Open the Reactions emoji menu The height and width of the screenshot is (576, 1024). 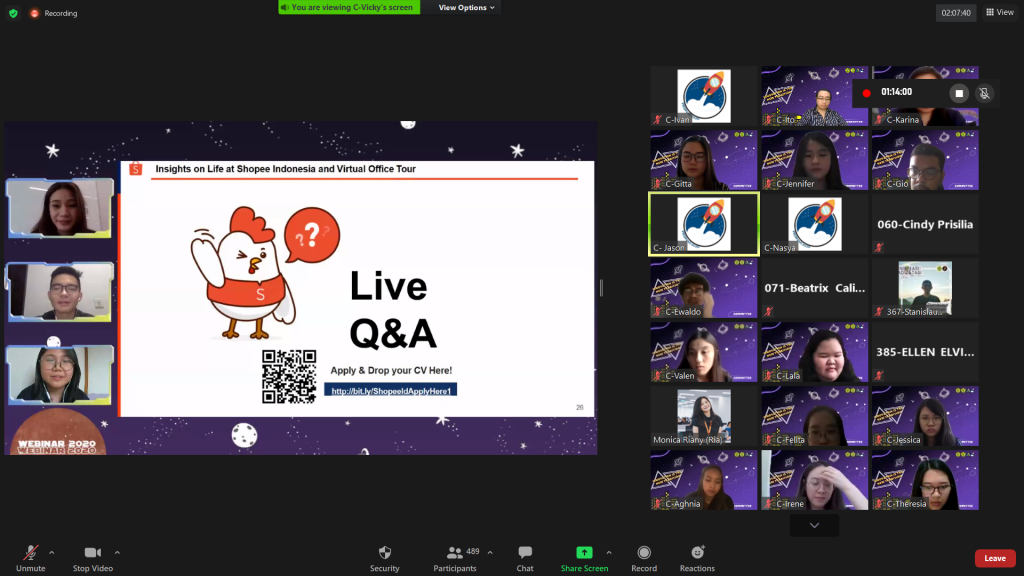(697, 553)
